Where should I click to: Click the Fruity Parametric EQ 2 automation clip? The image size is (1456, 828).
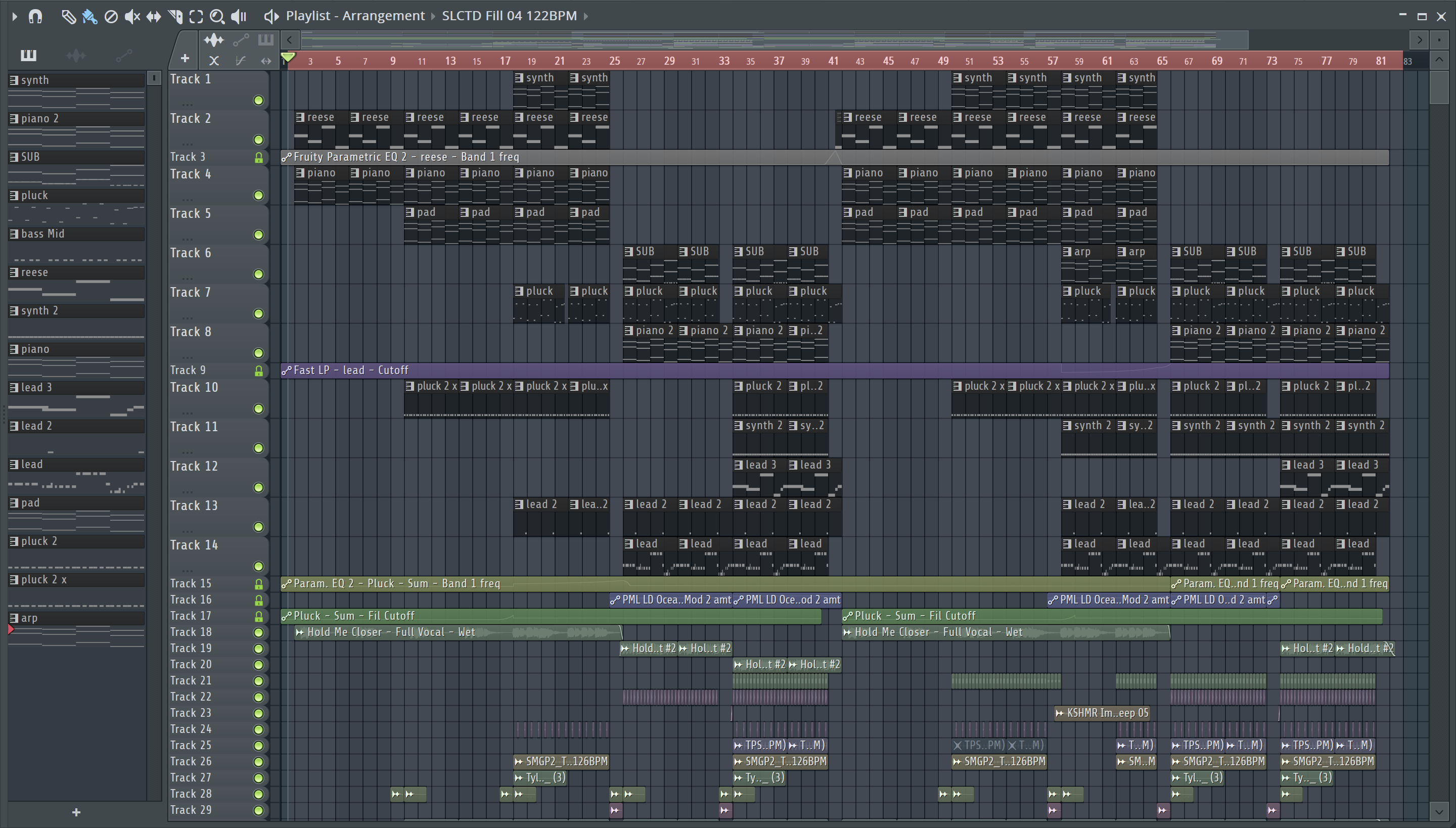point(835,157)
